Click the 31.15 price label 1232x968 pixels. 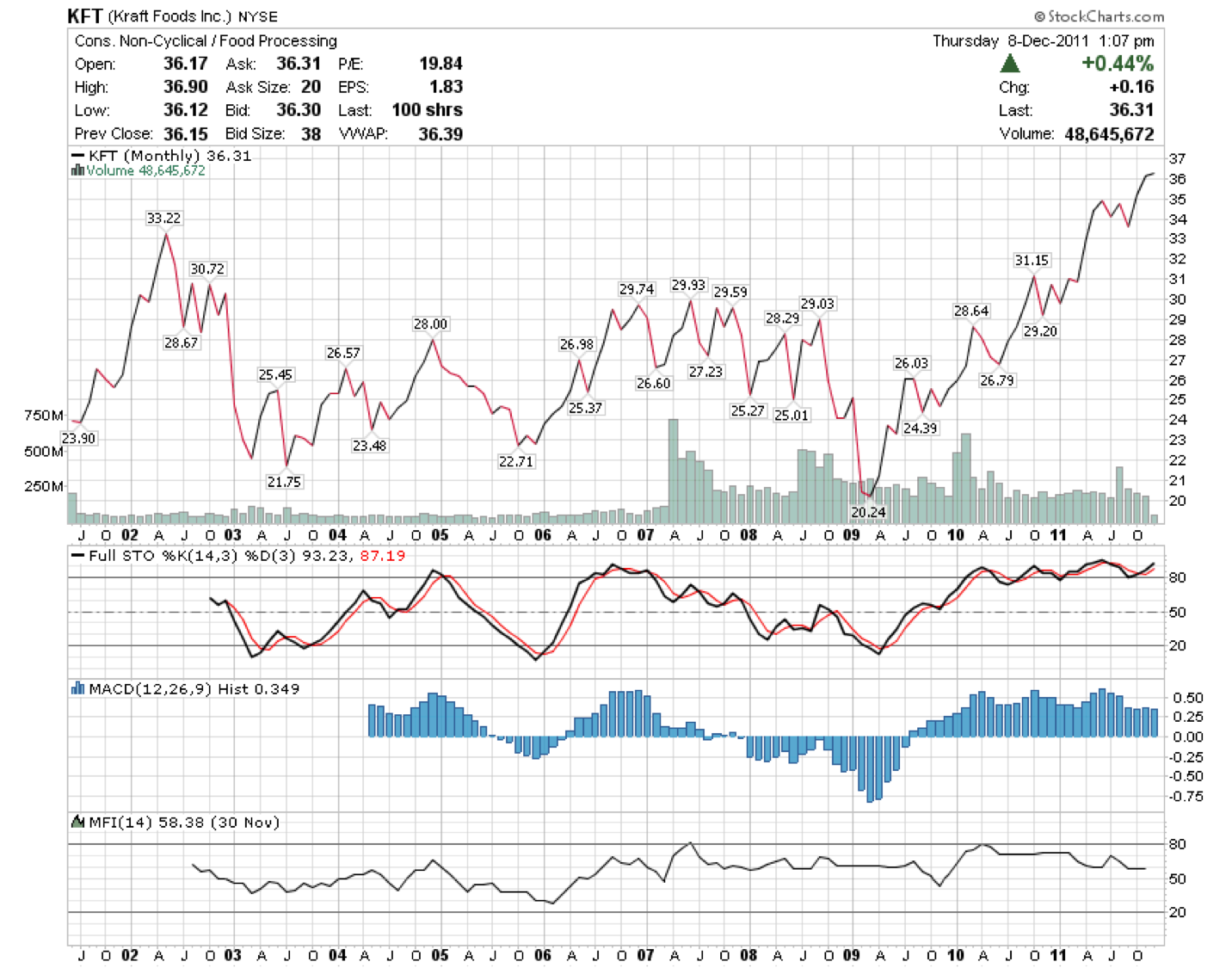pos(1032,260)
